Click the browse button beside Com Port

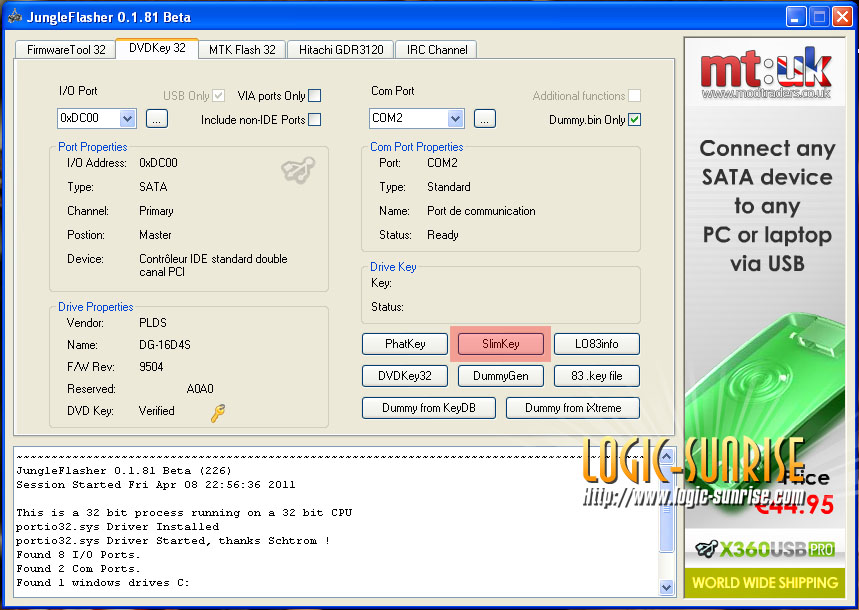(x=485, y=118)
